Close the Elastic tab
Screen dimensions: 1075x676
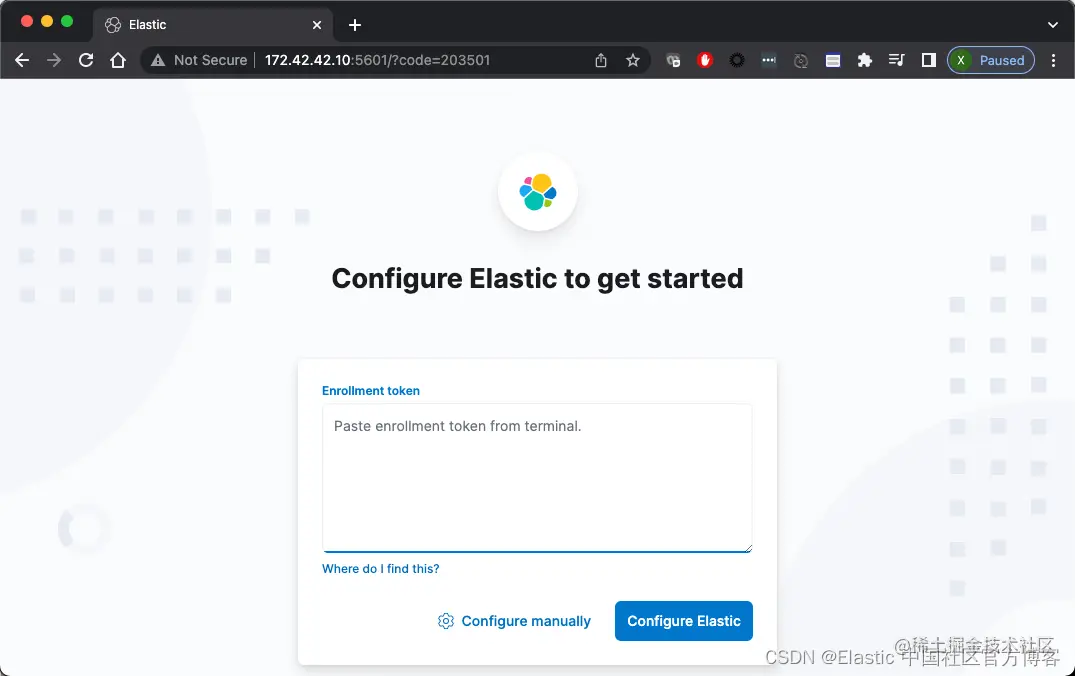click(317, 25)
